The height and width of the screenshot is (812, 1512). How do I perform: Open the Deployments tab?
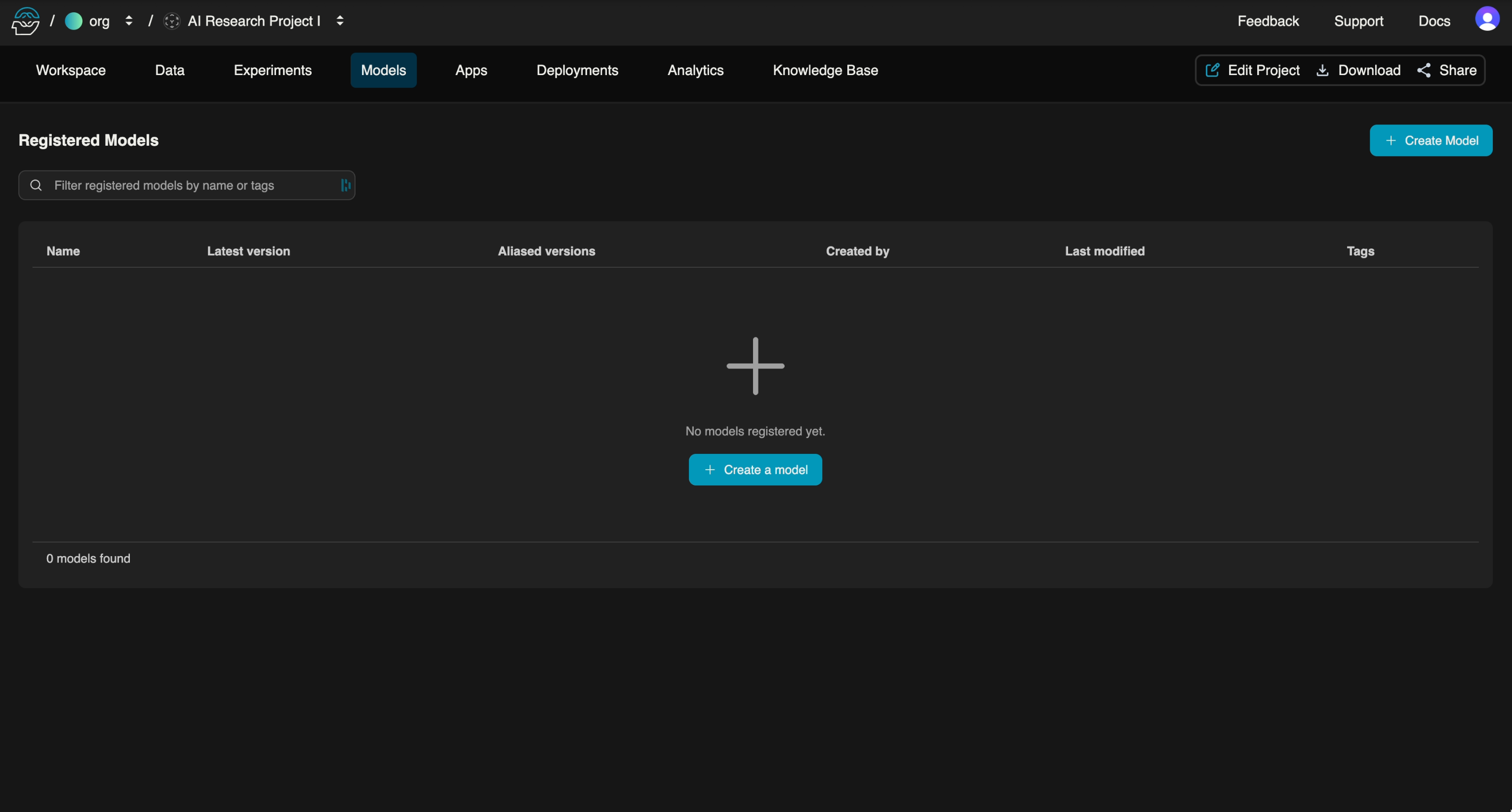[x=577, y=71]
